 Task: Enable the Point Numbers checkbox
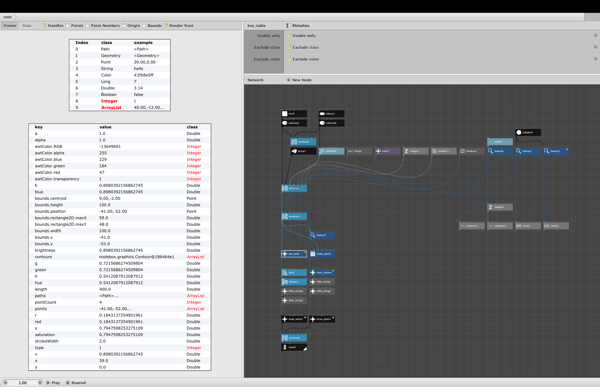88,26
